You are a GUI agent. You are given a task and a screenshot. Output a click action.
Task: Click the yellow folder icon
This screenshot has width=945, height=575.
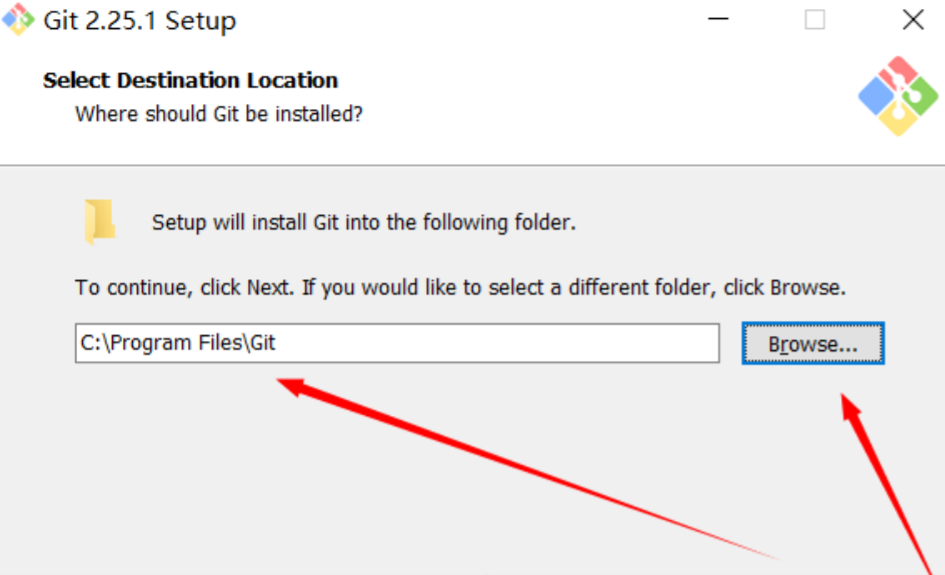point(99,221)
